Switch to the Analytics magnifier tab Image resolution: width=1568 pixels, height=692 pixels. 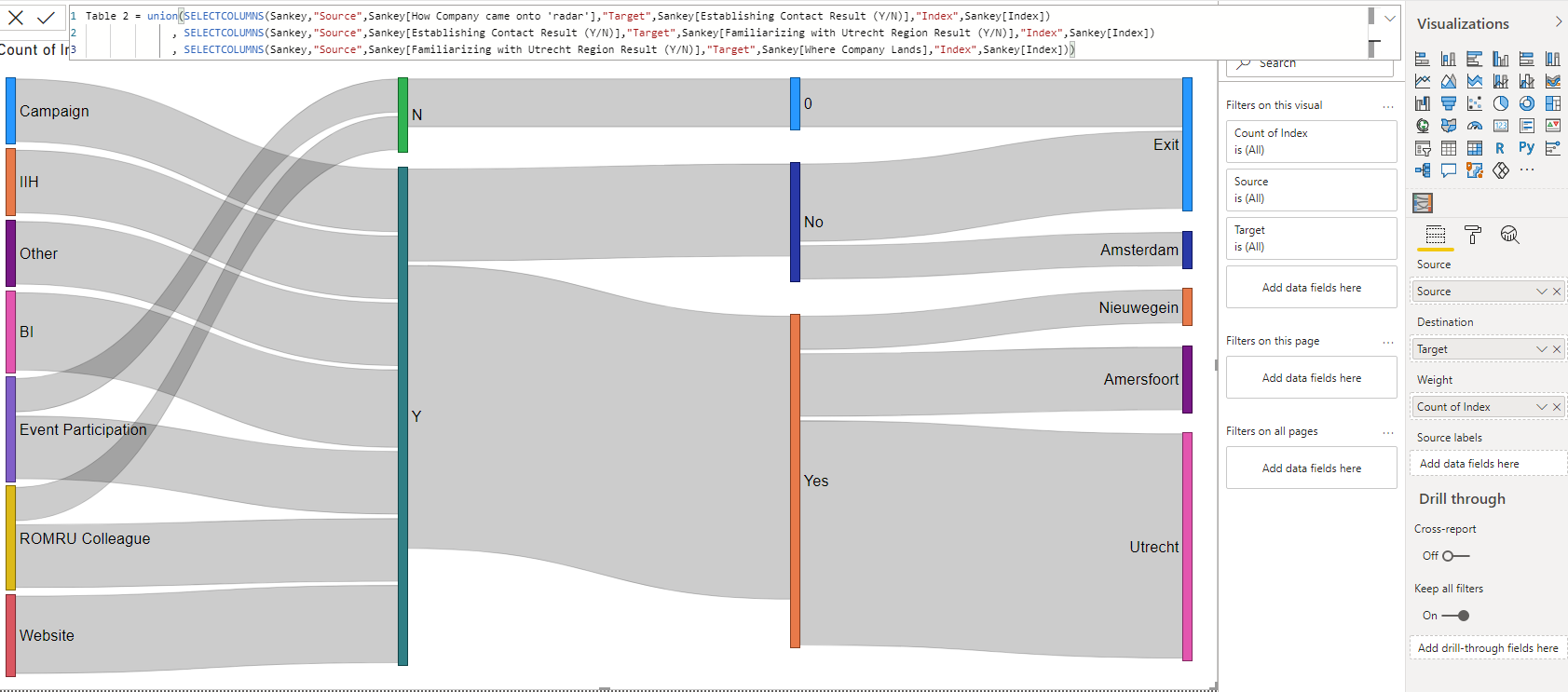(1510, 235)
